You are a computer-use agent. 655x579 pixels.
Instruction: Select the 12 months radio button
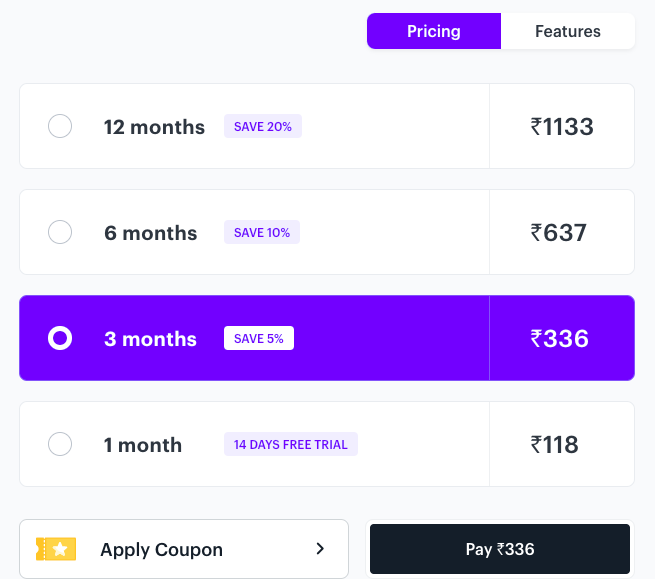pyautogui.click(x=60, y=126)
